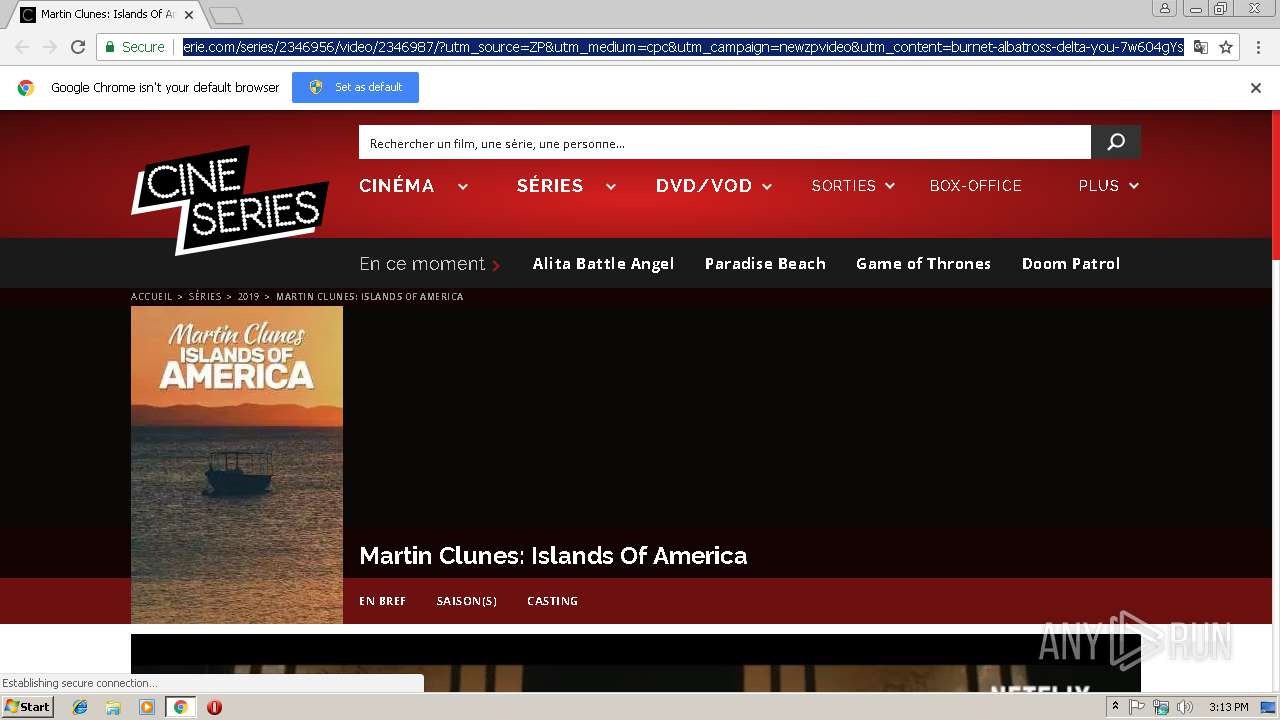Open the Cine Series logo homepage
Viewport: 1280px width, 720px height.
click(230, 200)
